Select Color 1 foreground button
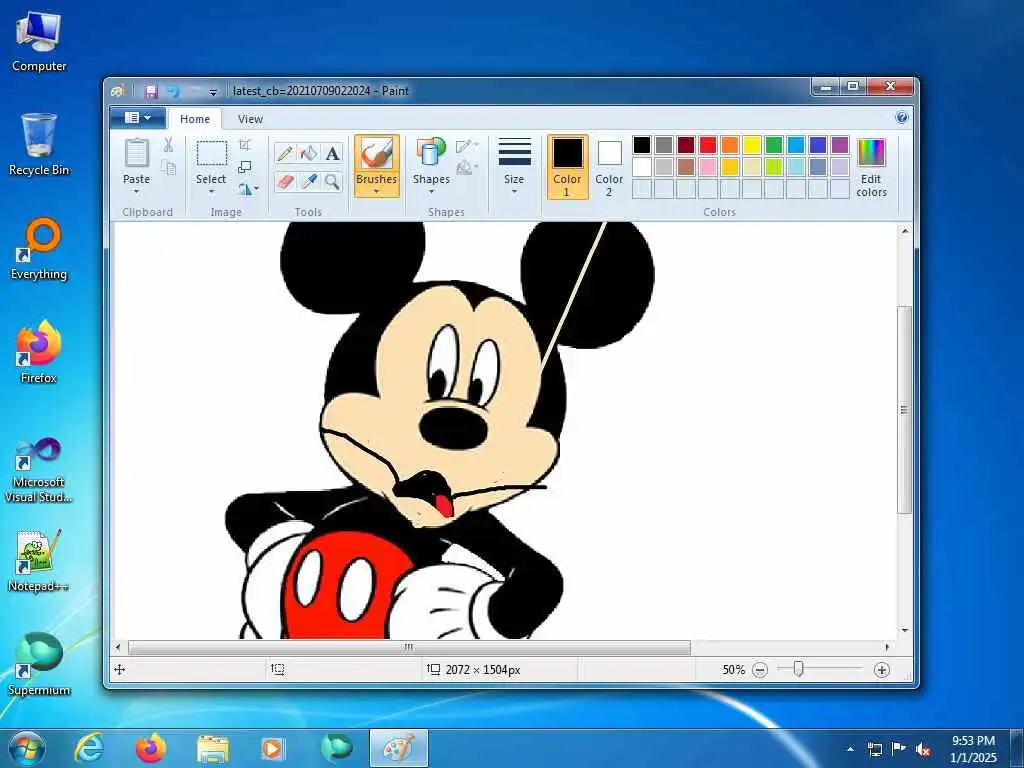1024x768 pixels. (x=568, y=167)
